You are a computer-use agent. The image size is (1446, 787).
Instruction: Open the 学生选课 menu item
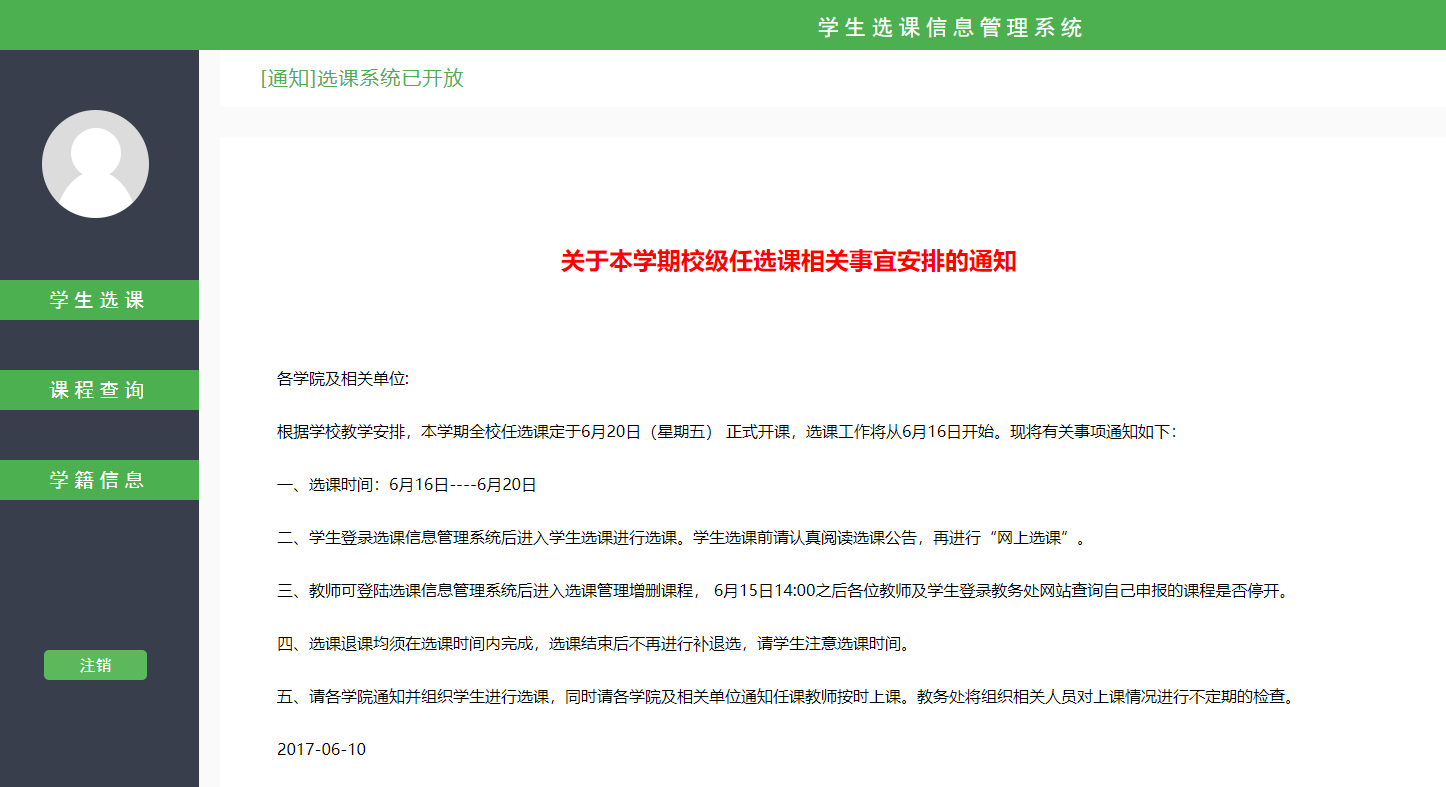pyautogui.click(x=99, y=300)
